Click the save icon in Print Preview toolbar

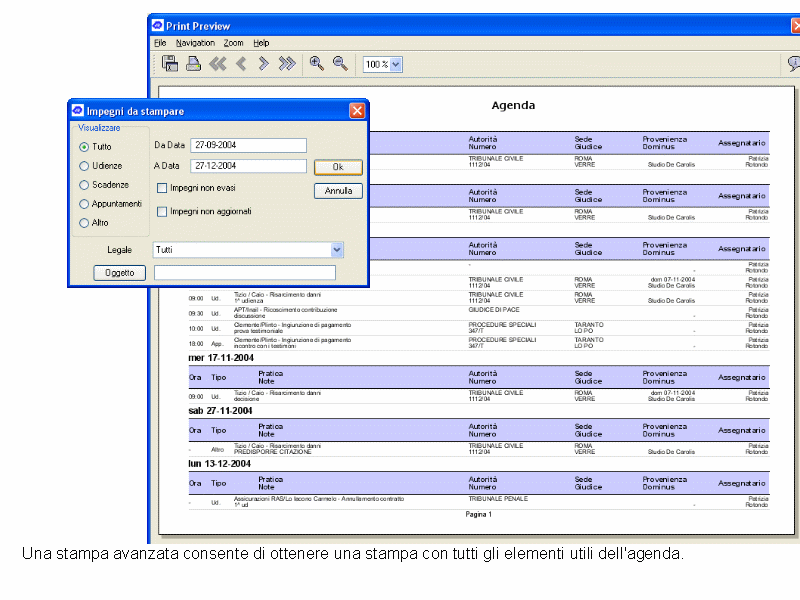coord(170,64)
